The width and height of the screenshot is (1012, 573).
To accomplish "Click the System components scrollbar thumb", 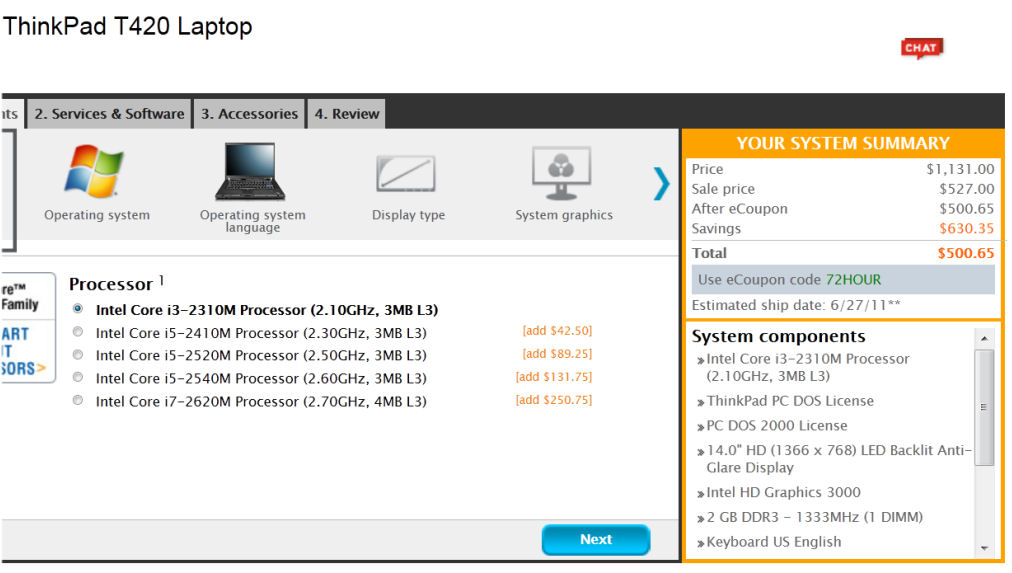I will click(984, 407).
